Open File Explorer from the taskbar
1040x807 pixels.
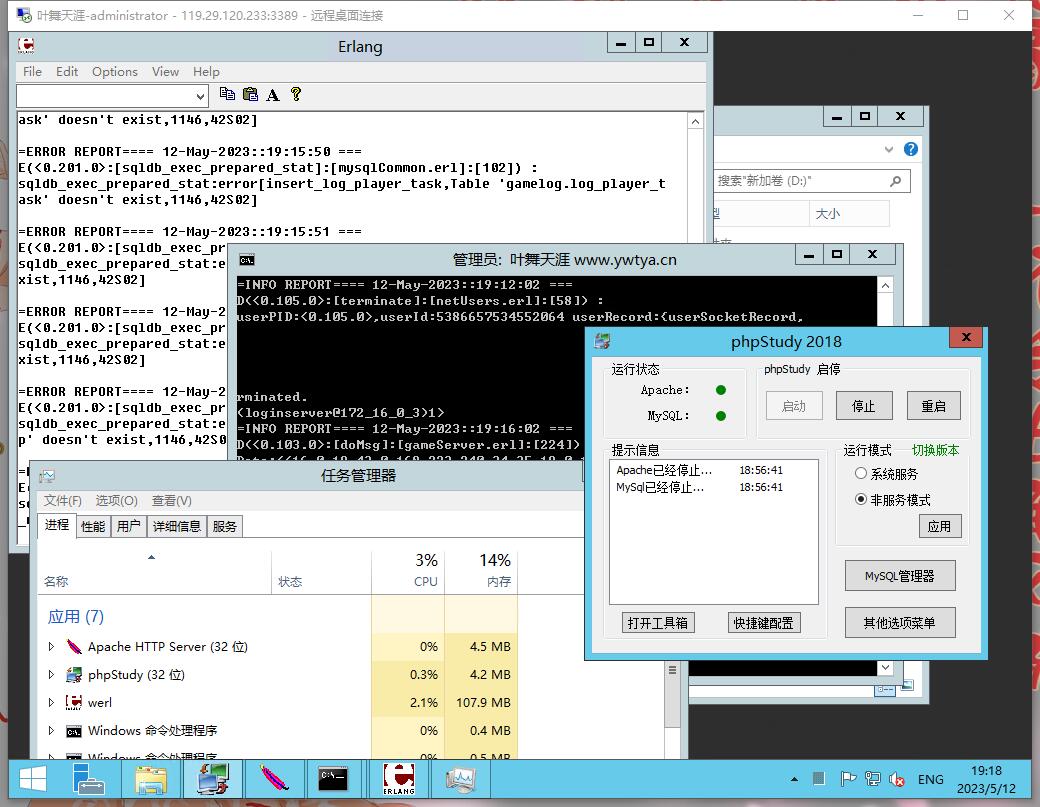pyautogui.click(x=151, y=779)
